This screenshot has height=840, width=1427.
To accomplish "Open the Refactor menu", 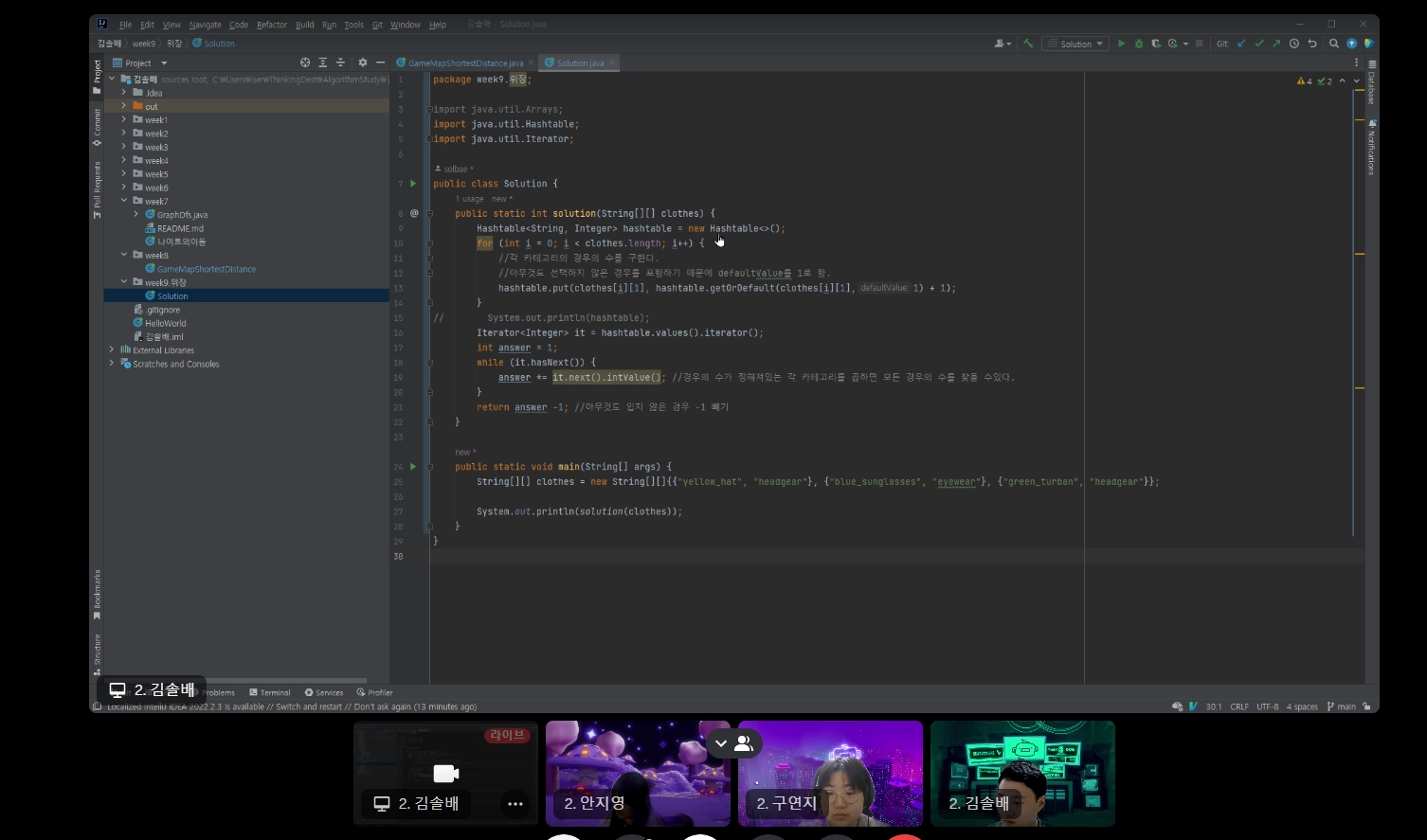I will tap(271, 25).
